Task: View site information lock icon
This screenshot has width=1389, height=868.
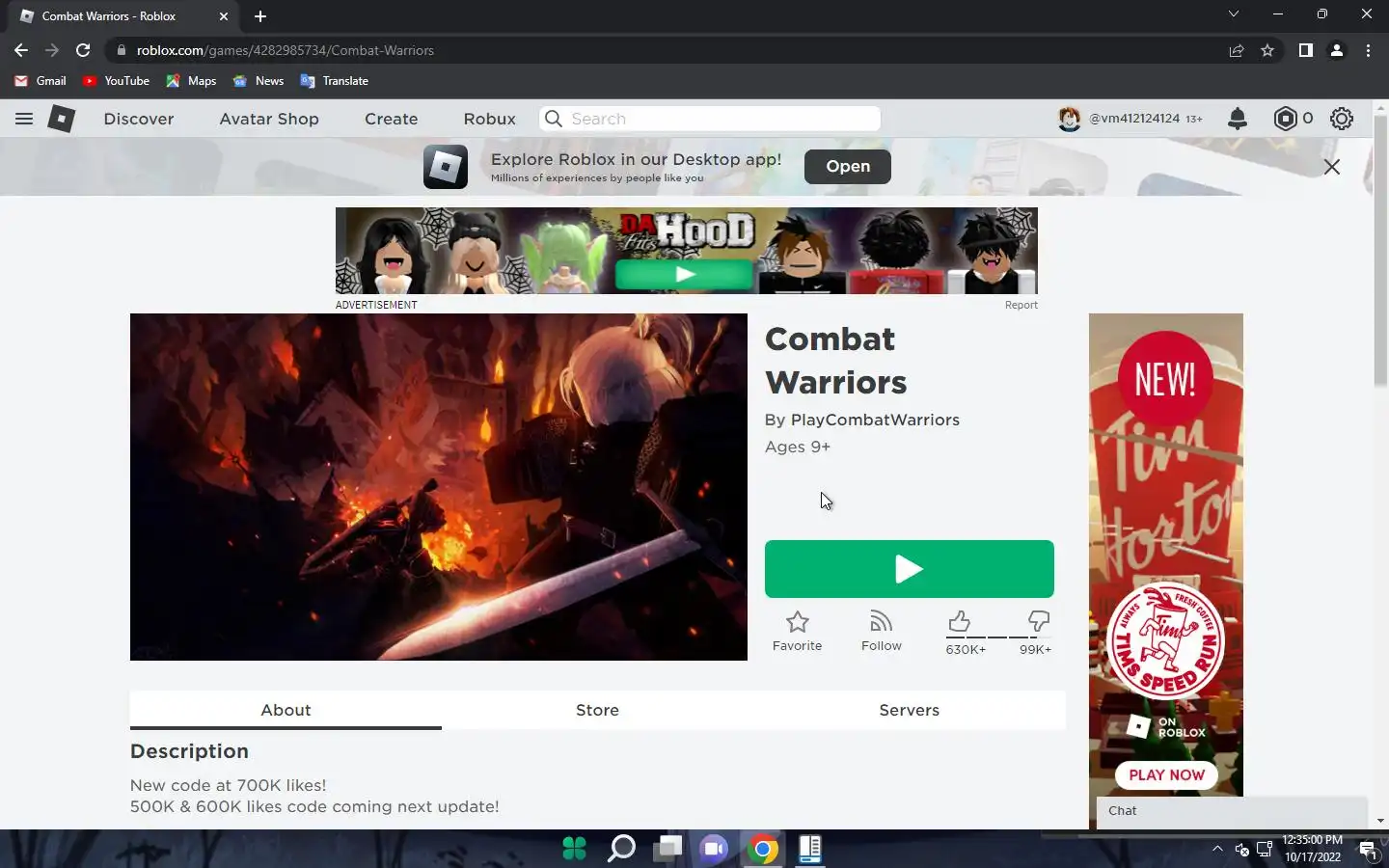Action: click(121, 50)
